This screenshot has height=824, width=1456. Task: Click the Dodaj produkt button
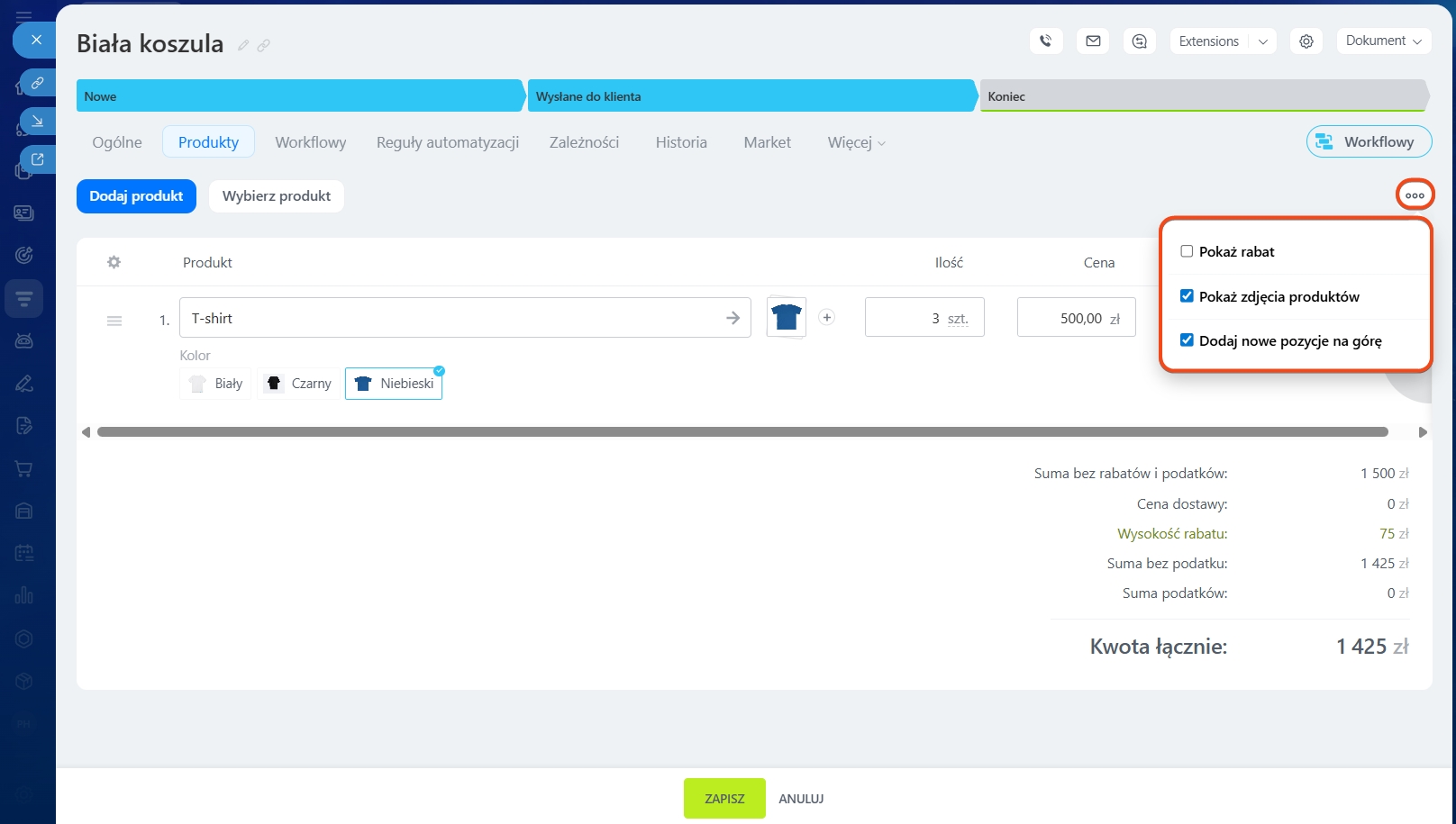tap(136, 196)
